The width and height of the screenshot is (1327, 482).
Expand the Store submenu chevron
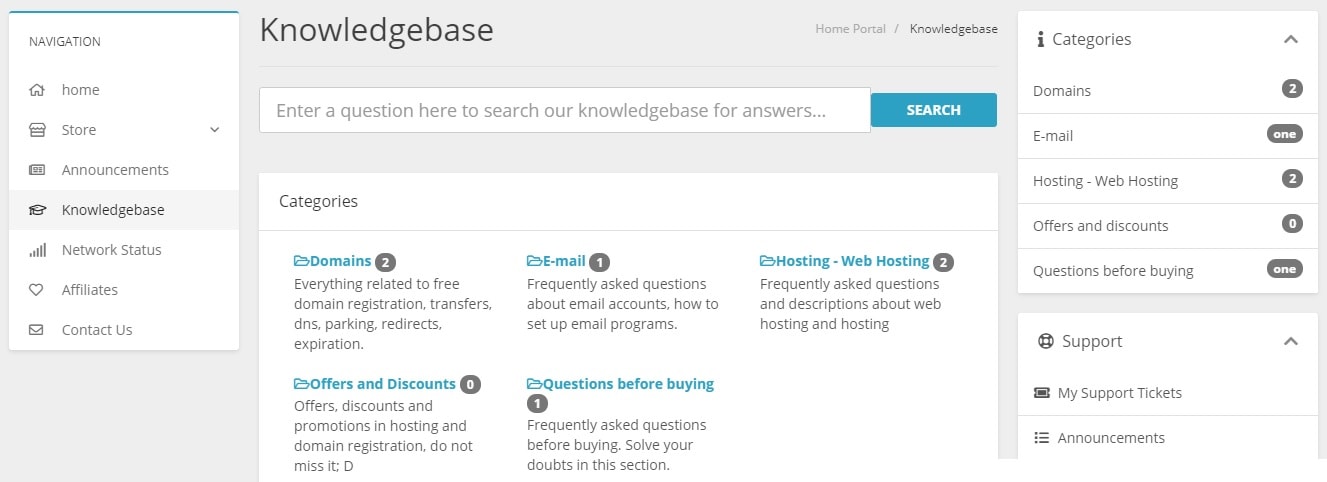point(214,130)
